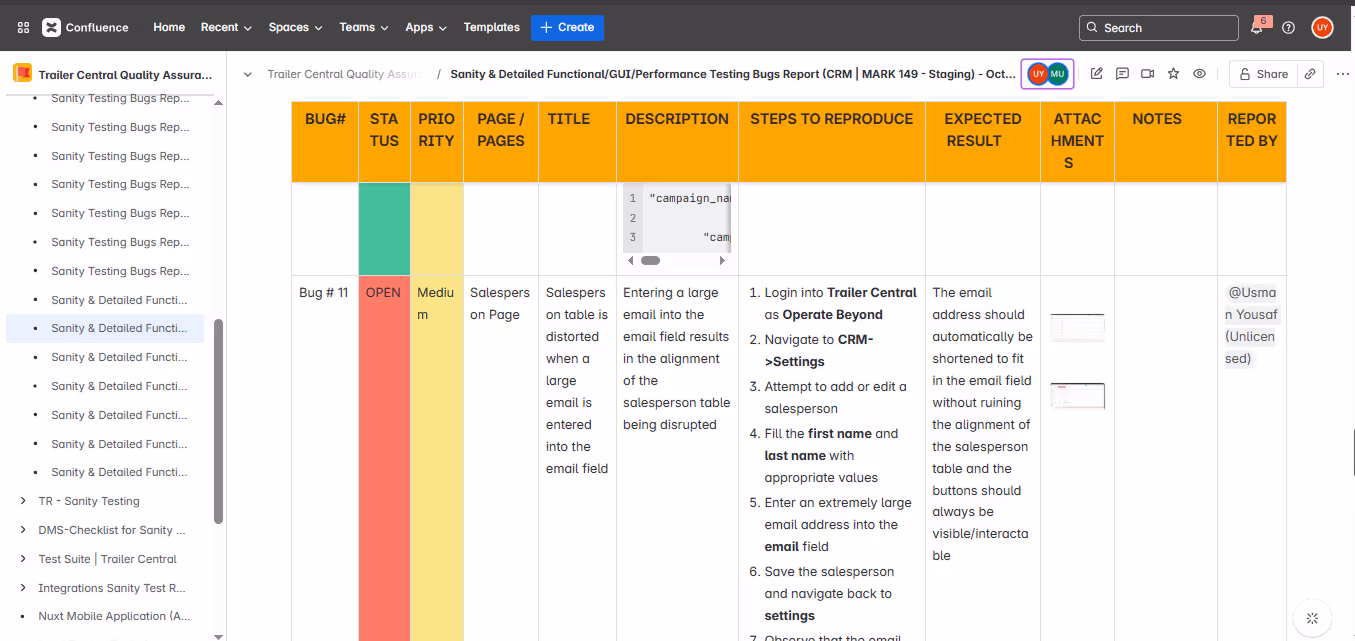Open the Apps dropdown

426,28
